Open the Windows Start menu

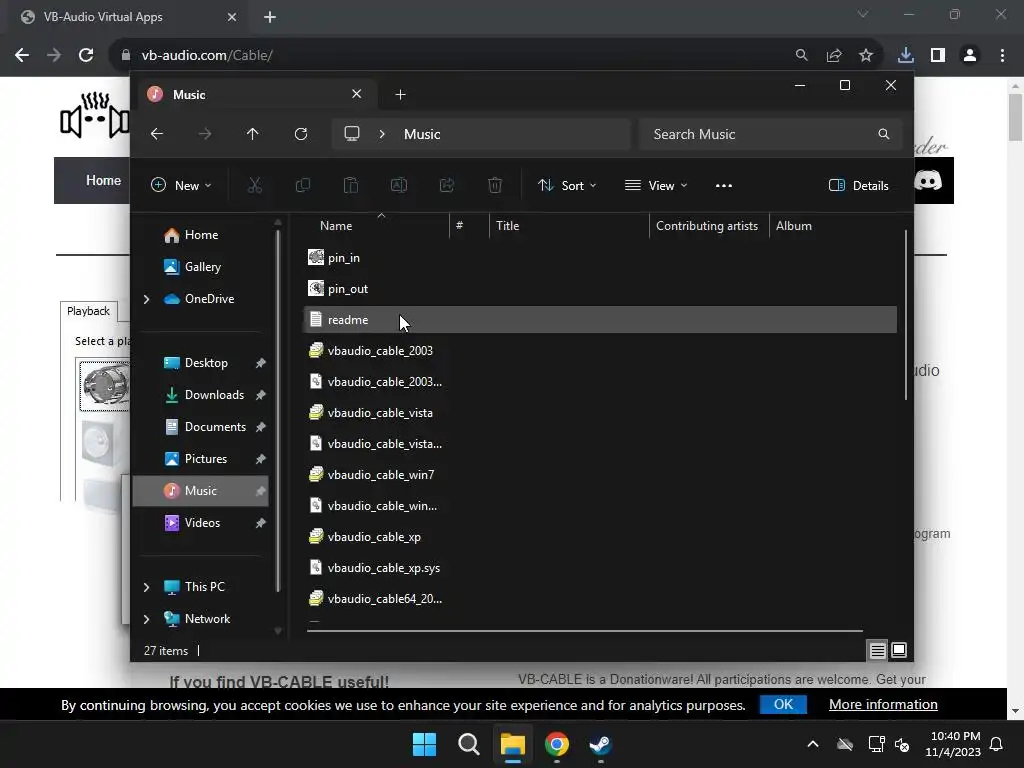424,744
